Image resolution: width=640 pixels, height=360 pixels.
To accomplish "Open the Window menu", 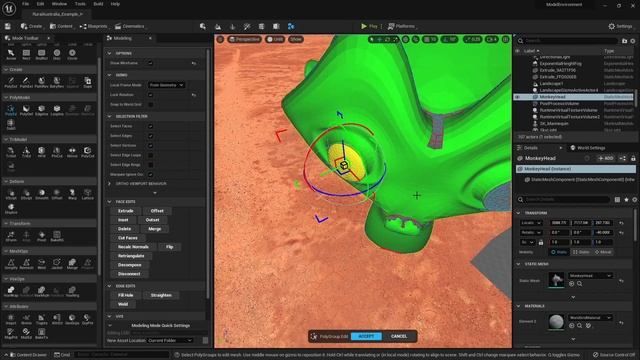I will (x=59, y=4).
